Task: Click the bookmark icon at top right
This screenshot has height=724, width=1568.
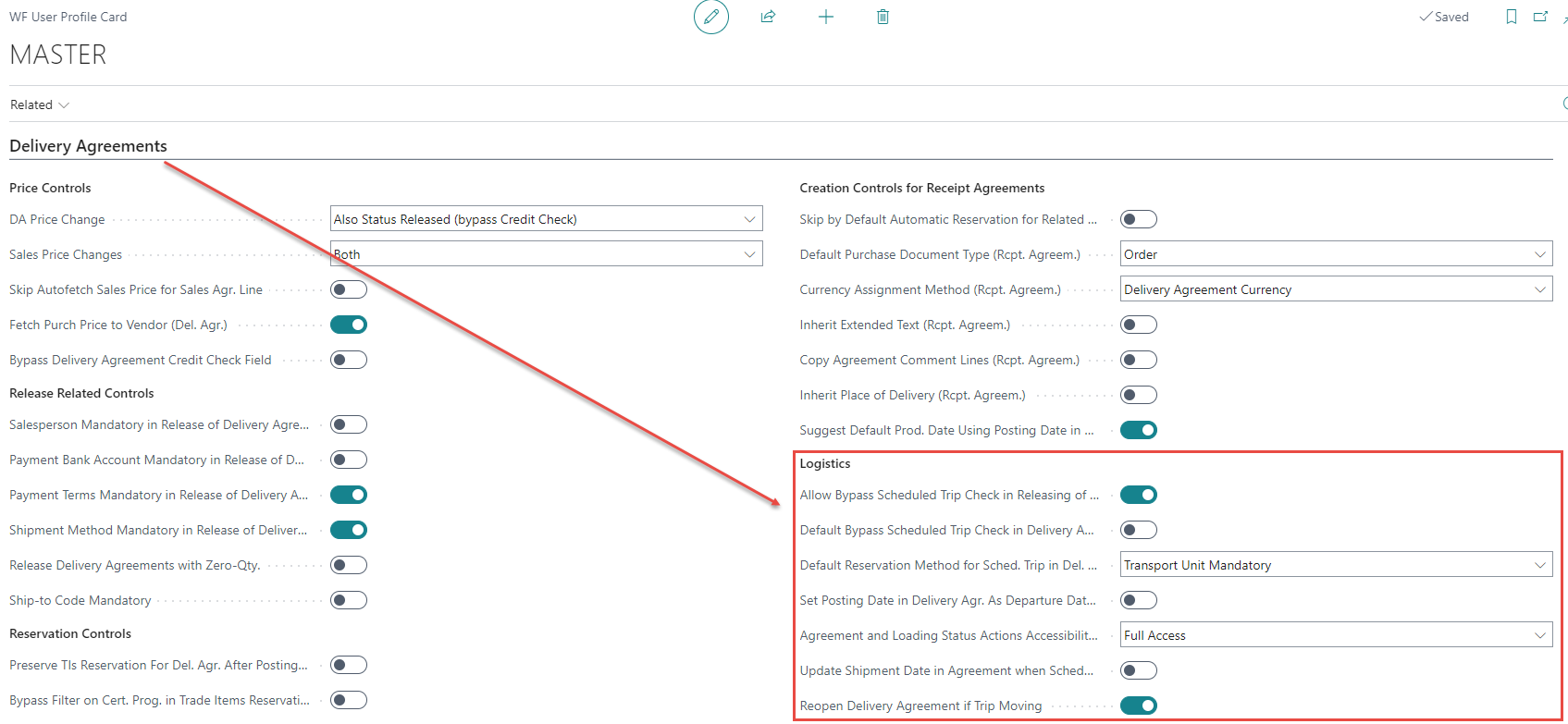Action: tap(1511, 17)
